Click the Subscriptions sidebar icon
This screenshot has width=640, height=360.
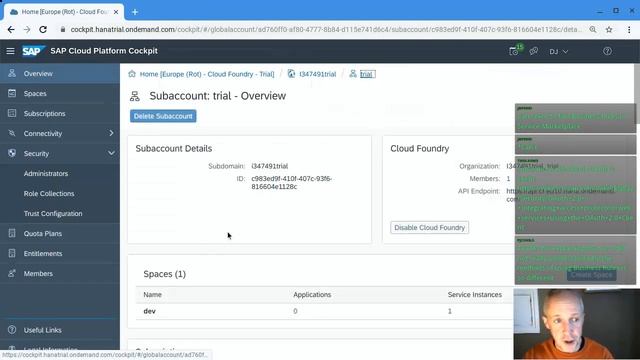tap(12, 113)
